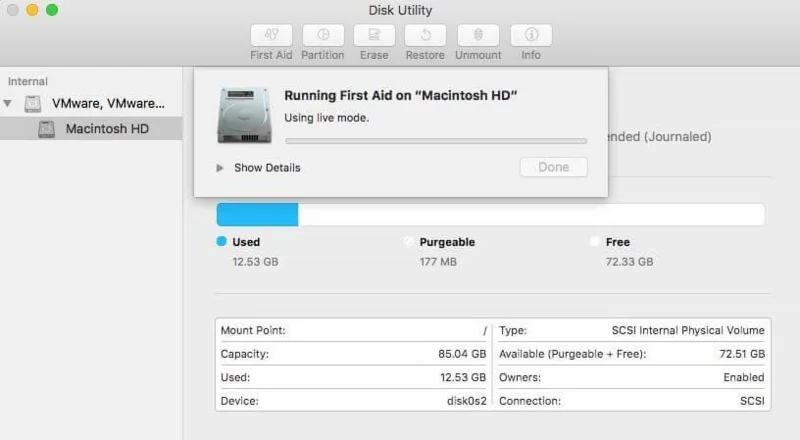Click the Mount Point label
Viewport: 800px width, 440px height.
click(x=253, y=330)
